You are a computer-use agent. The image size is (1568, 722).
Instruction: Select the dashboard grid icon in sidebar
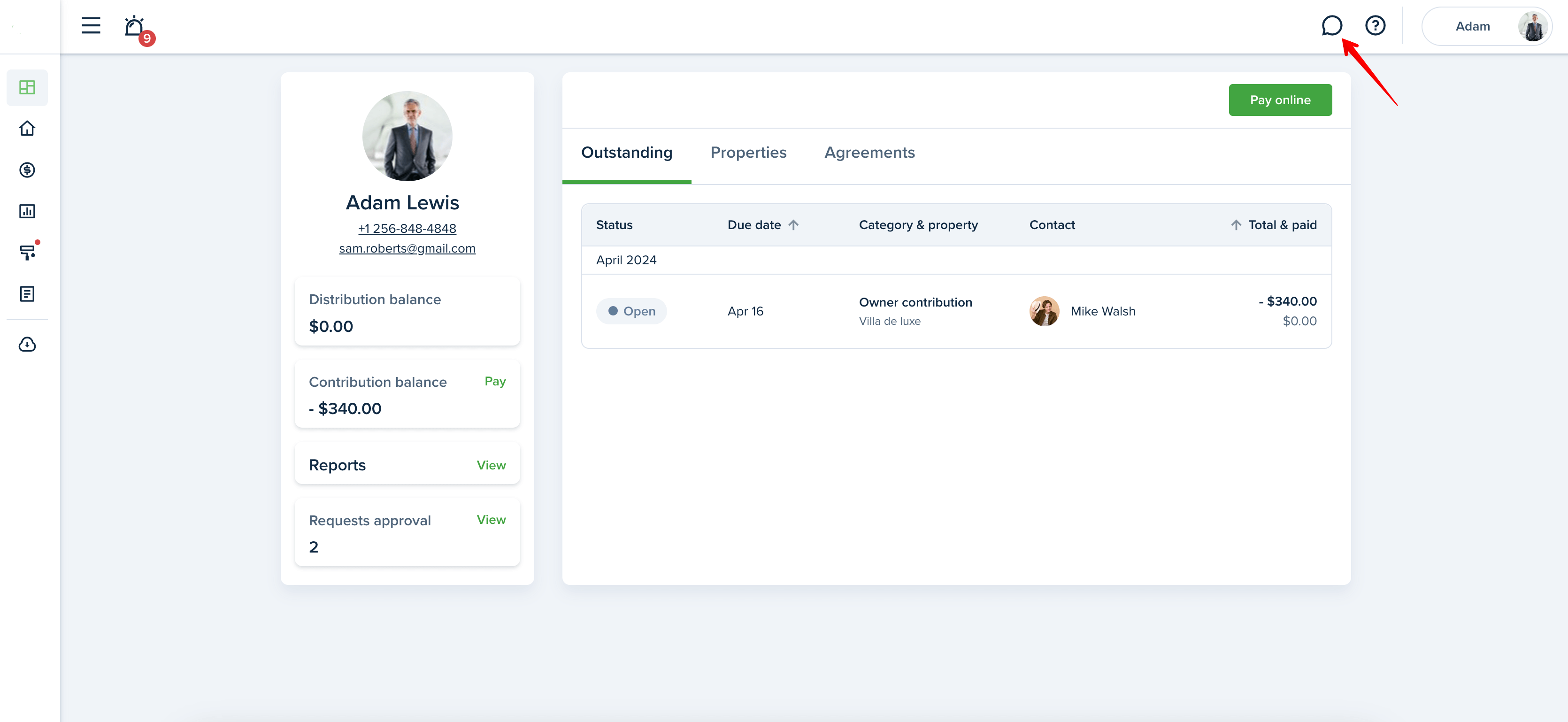[x=27, y=87]
